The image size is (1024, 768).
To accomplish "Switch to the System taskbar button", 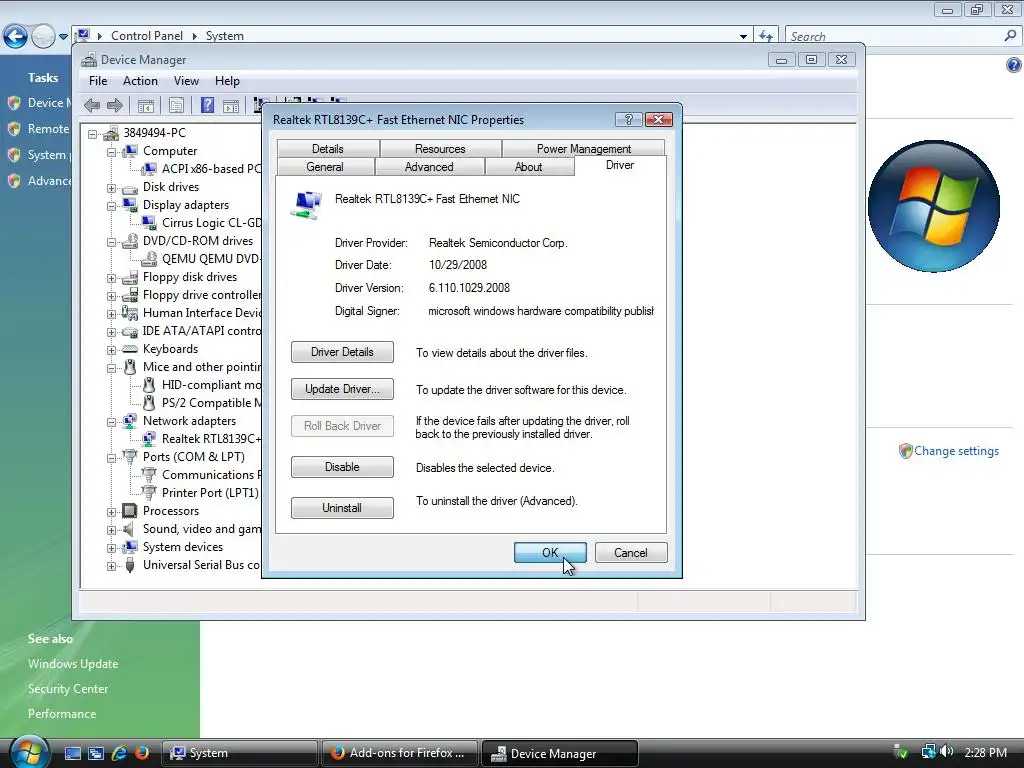I will (x=239, y=753).
